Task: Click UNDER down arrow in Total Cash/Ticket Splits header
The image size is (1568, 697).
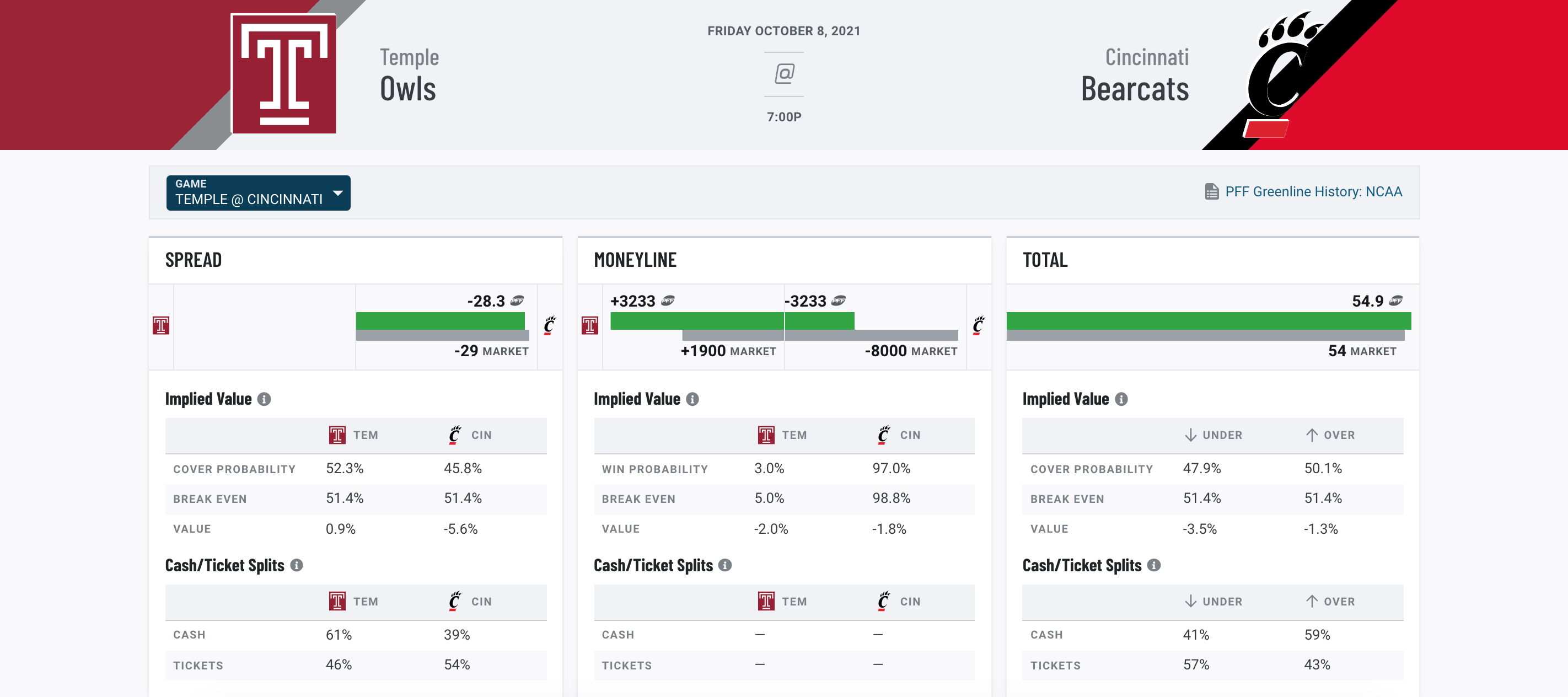Action: pos(1190,602)
